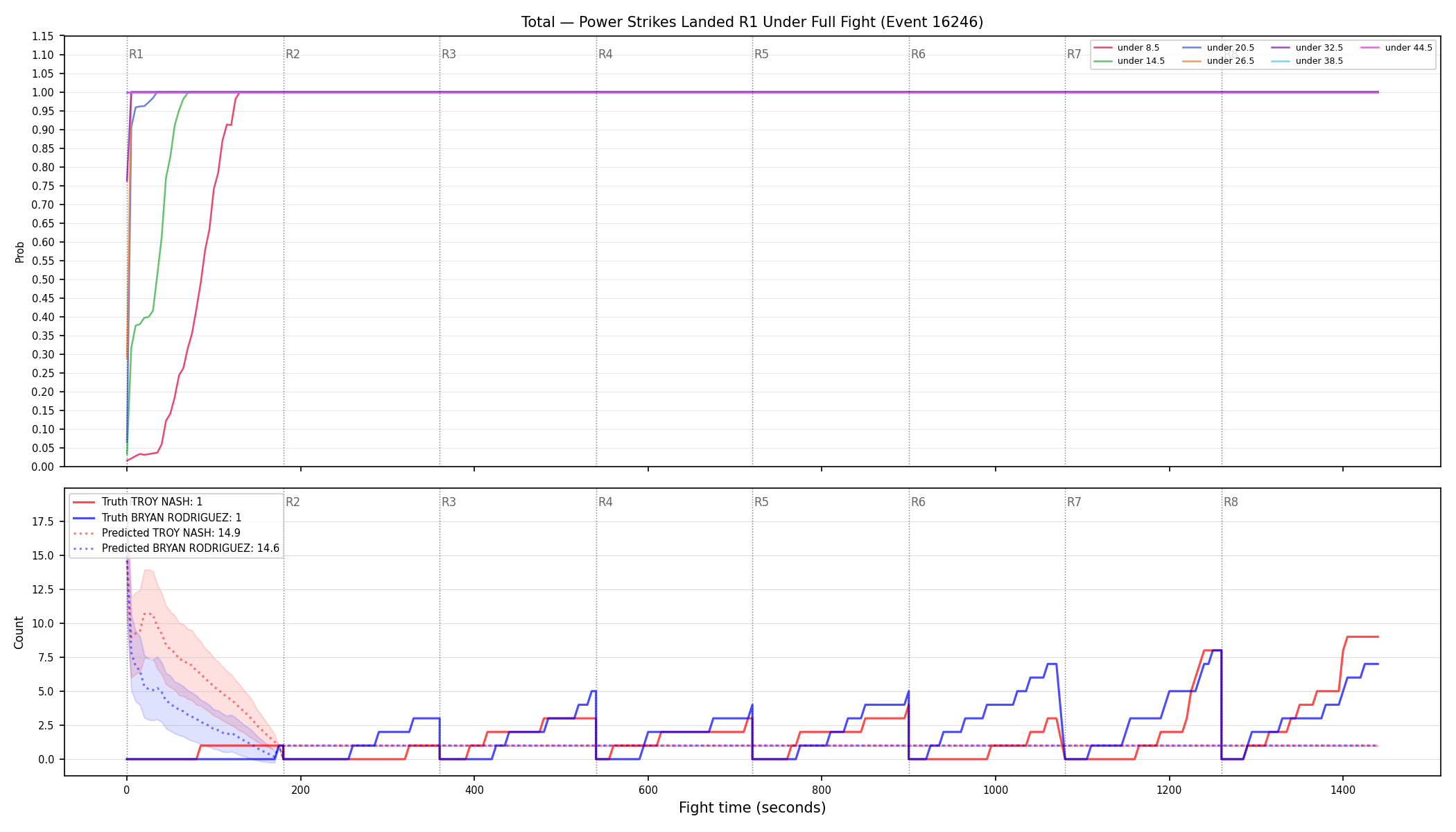
Task: Click the 17.5 tick on Count axis
Action: [x=43, y=521]
